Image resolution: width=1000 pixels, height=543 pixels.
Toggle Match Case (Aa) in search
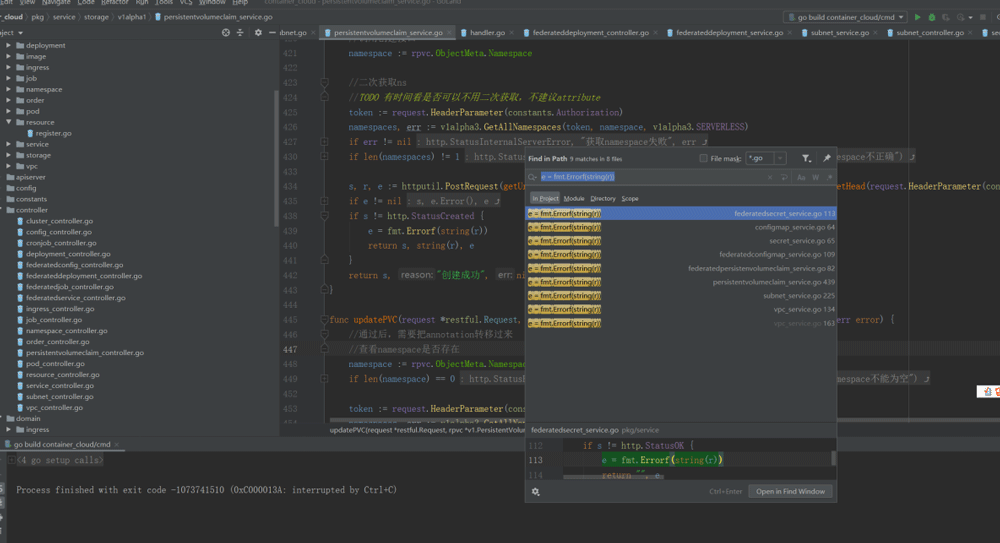[x=801, y=177]
